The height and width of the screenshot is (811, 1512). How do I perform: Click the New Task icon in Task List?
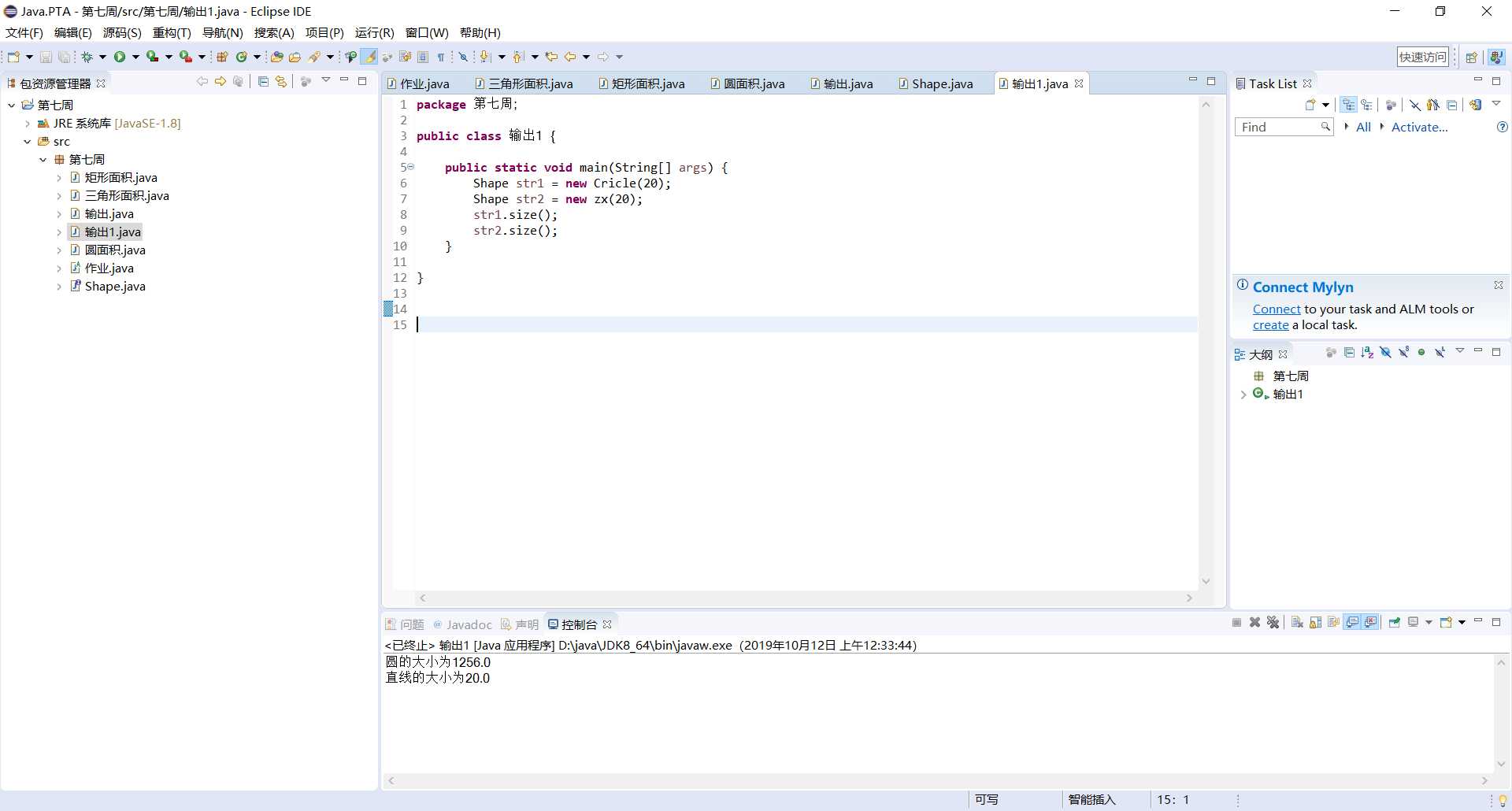click(1310, 105)
